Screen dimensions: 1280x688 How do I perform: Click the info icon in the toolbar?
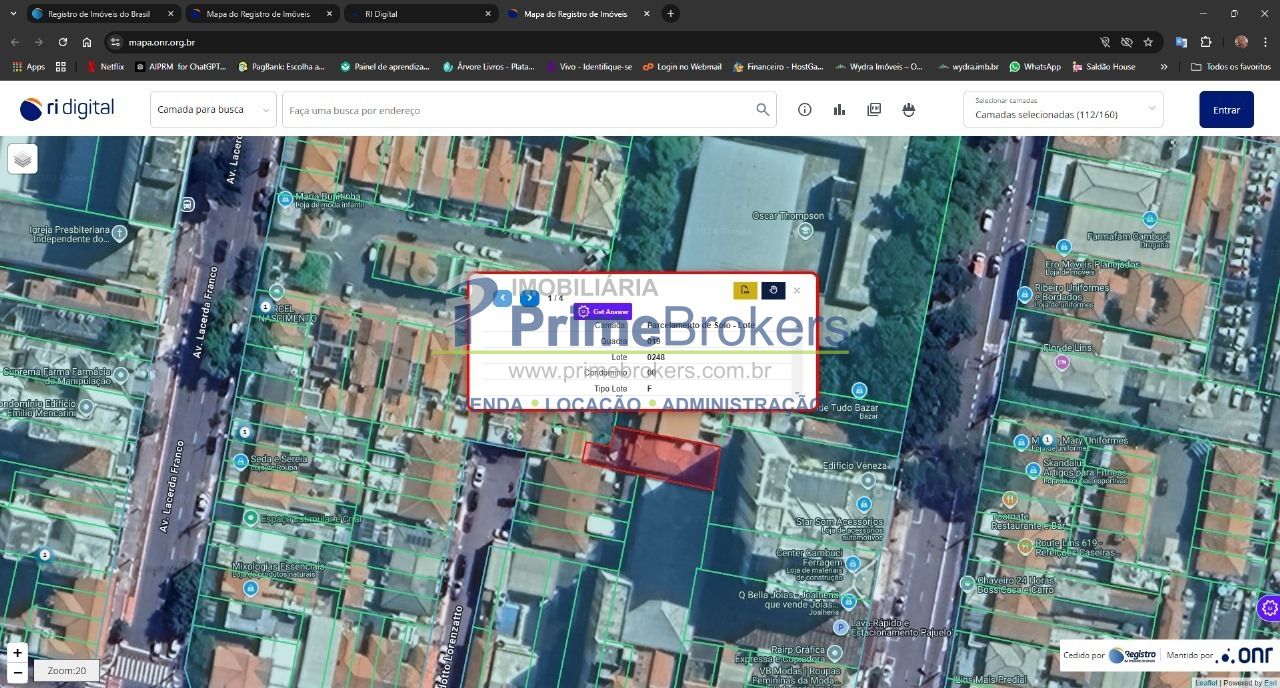pyautogui.click(x=805, y=110)
